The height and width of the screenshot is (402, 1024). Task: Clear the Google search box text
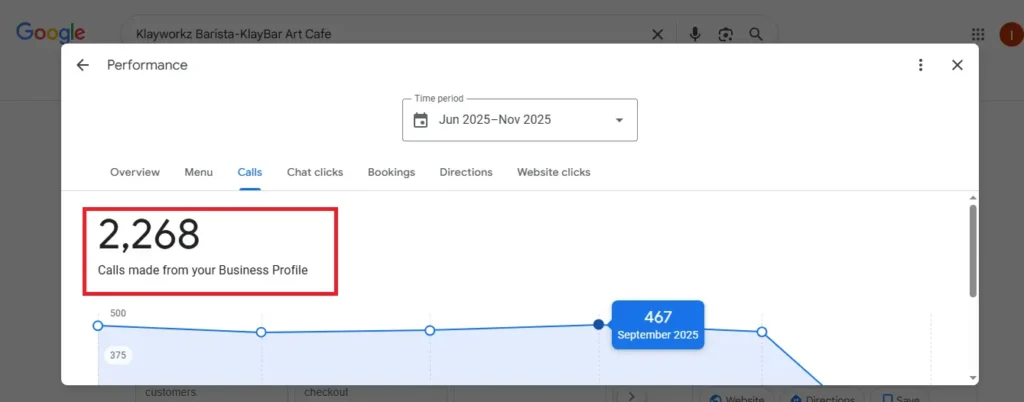(658, 35)
